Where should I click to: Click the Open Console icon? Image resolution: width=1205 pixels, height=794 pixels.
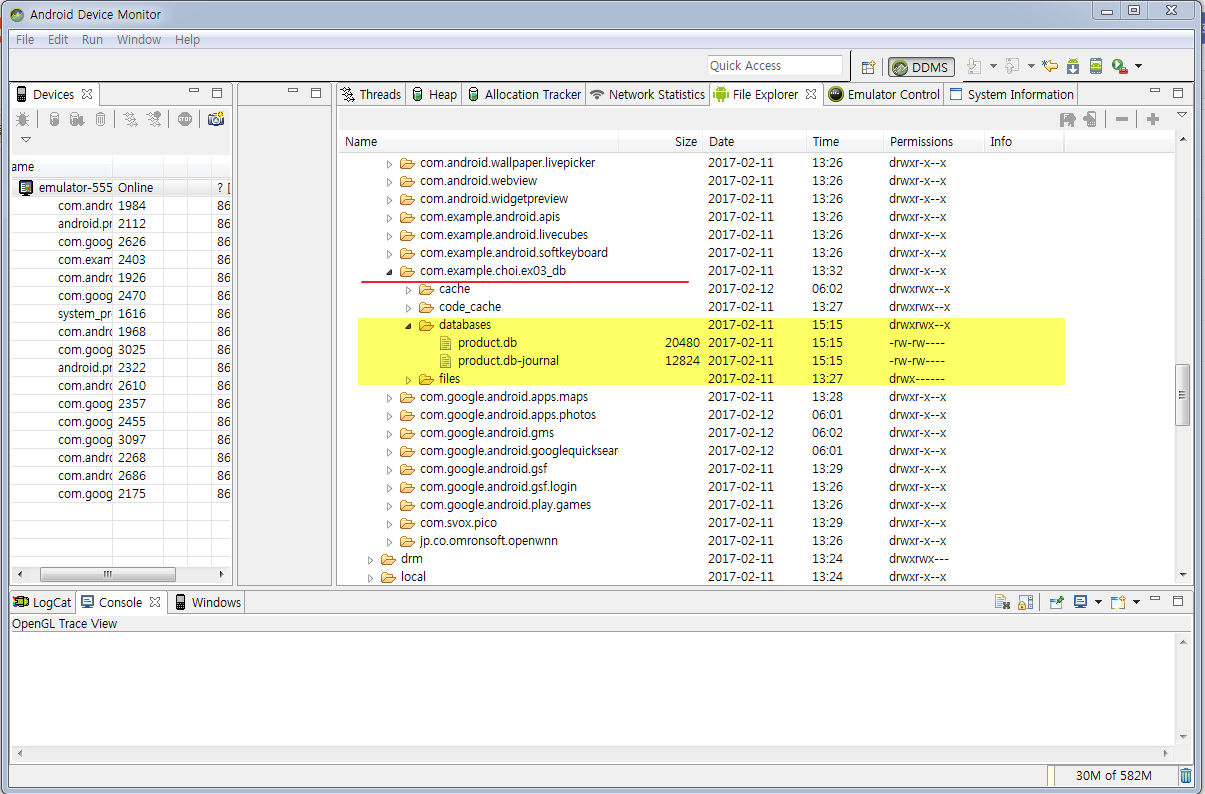coord(1118,602)
